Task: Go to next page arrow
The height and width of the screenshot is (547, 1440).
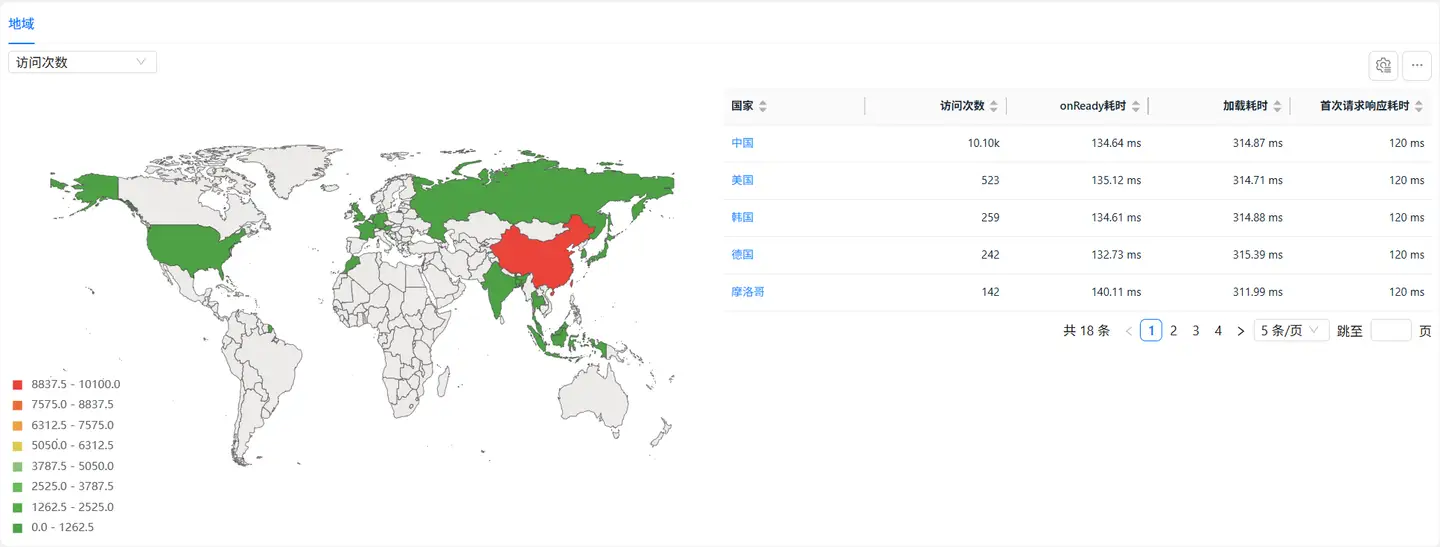Action: (x=1240, y=331)
